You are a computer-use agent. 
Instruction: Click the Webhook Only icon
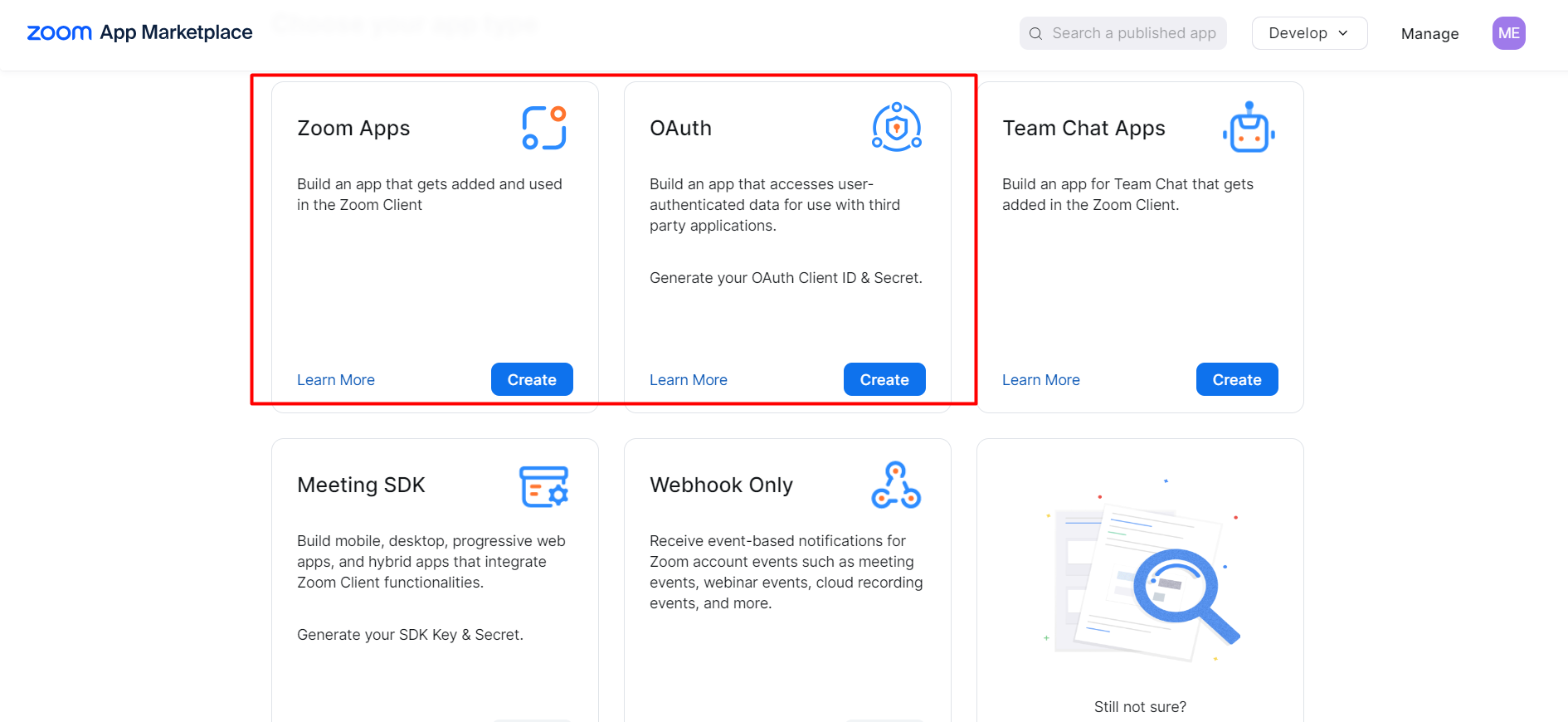point(896,485)
